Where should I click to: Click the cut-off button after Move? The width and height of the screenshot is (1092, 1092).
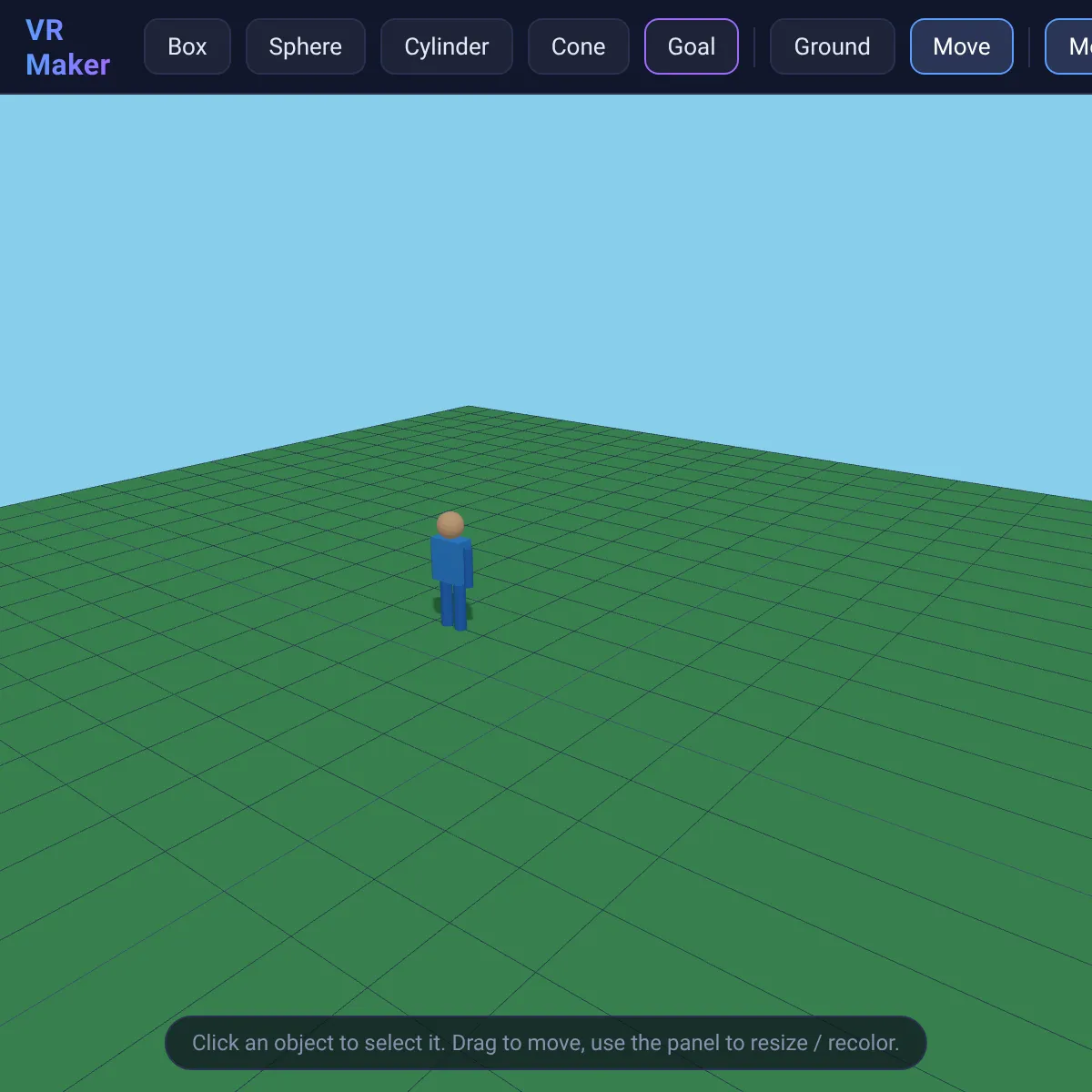pos(1069,46)
